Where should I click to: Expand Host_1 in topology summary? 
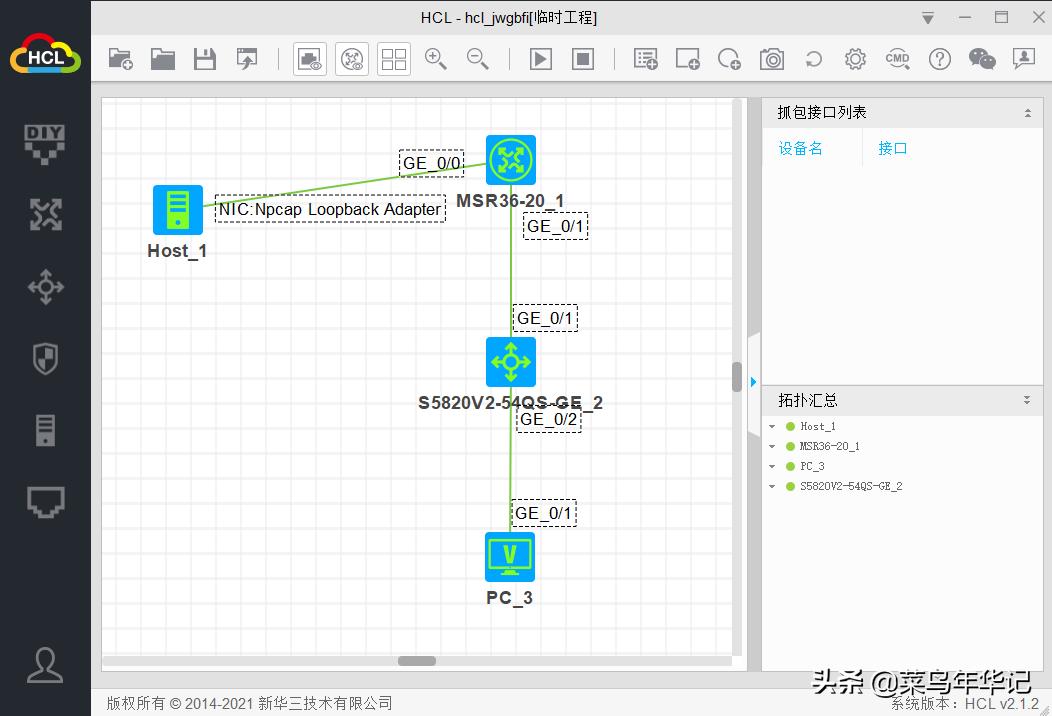(772, 427)
